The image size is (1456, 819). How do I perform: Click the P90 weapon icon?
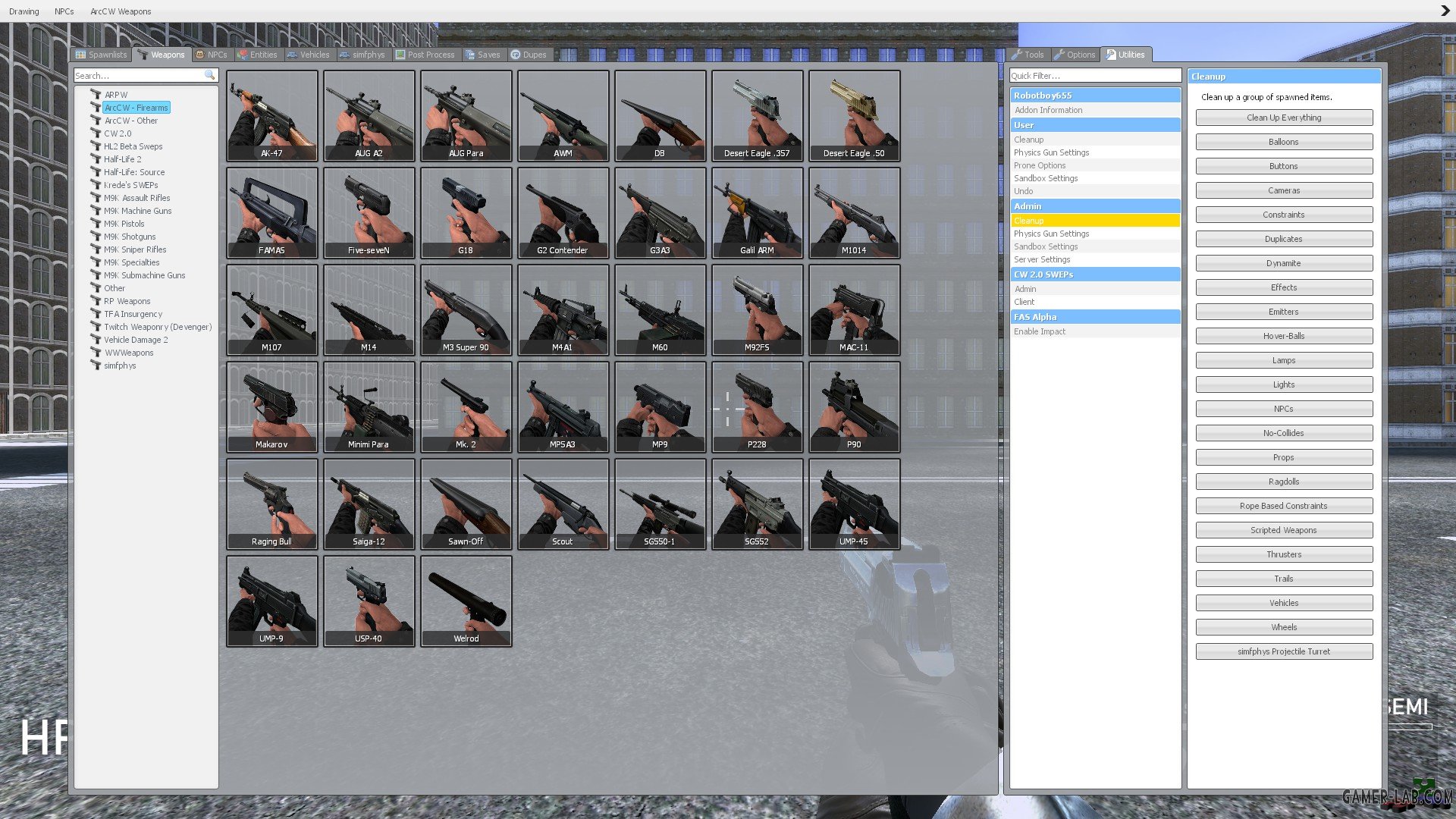click(x=854, y=406)
